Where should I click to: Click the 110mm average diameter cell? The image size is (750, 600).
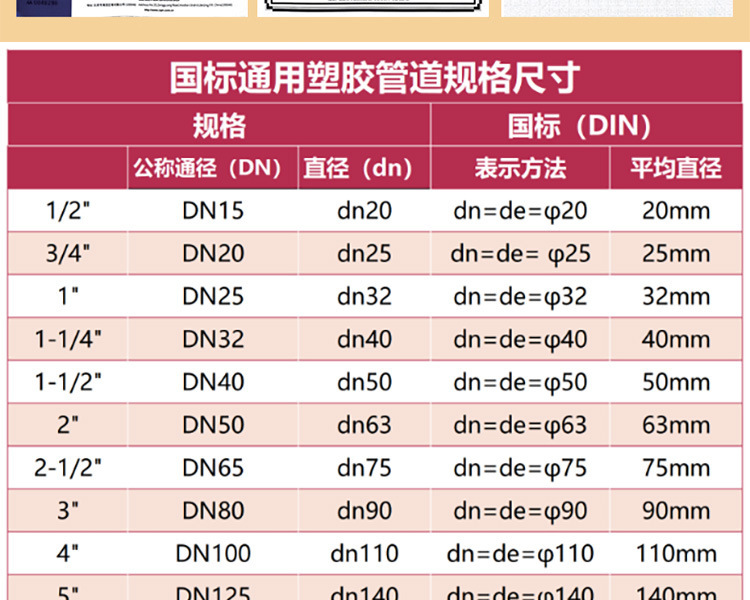675,553
